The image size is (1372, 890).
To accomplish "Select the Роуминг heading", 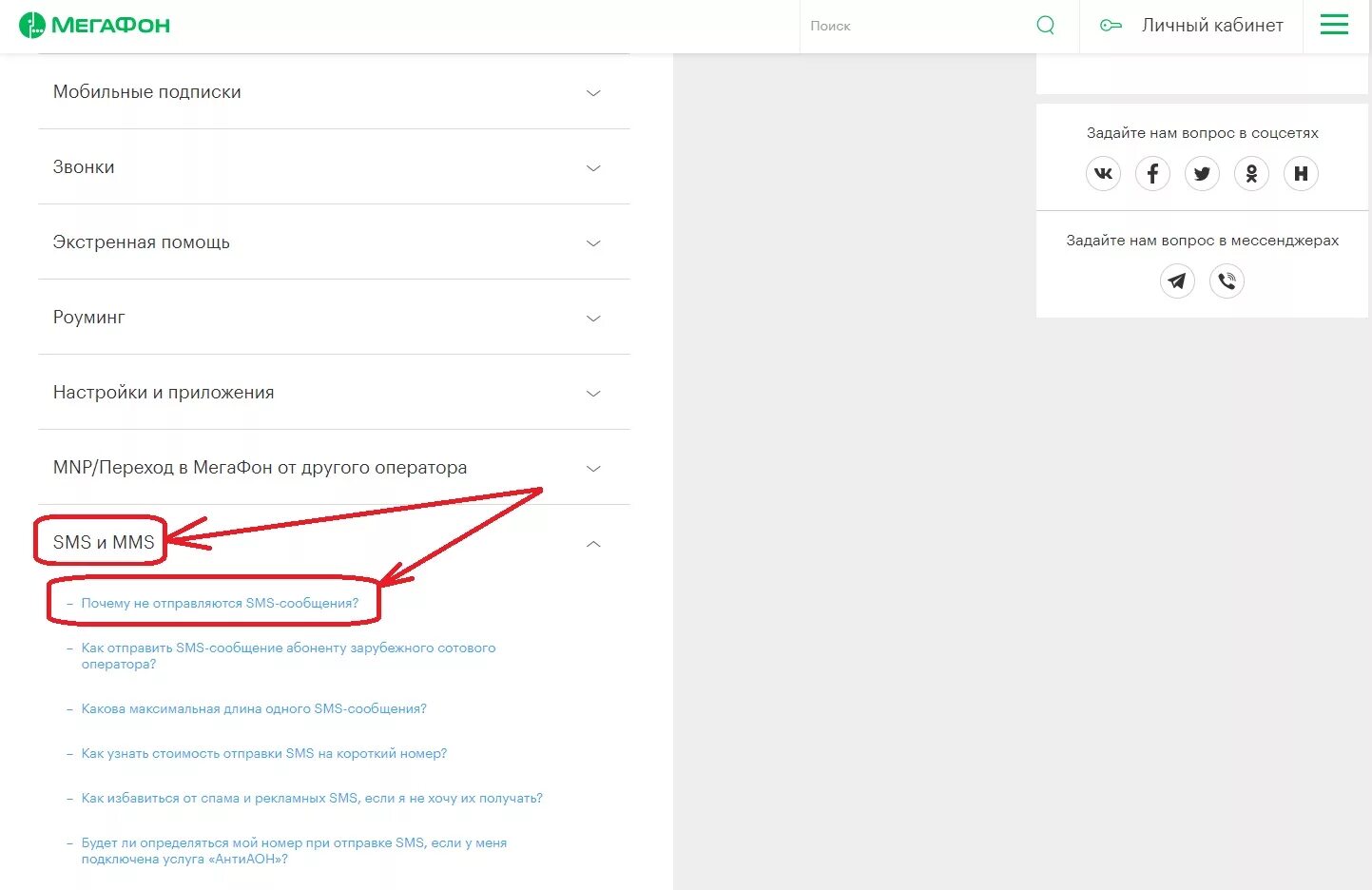I will [x=89, y=318].
